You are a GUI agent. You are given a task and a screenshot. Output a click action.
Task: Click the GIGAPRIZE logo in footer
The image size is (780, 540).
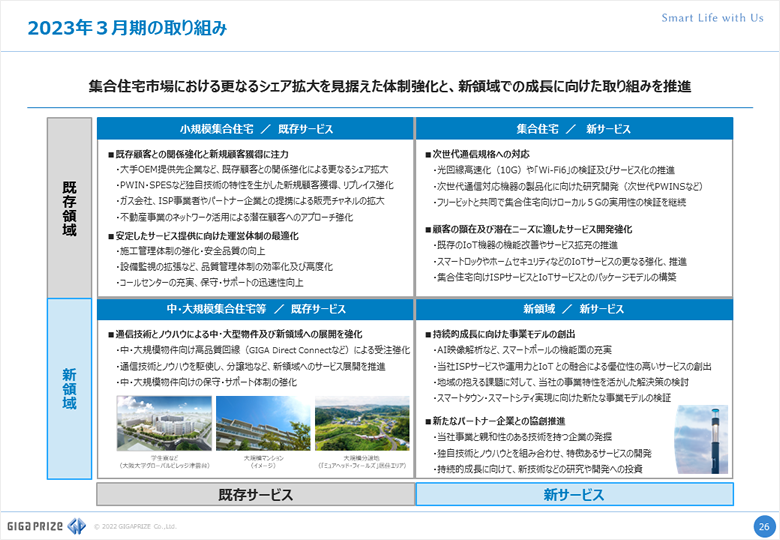point(43,526)
